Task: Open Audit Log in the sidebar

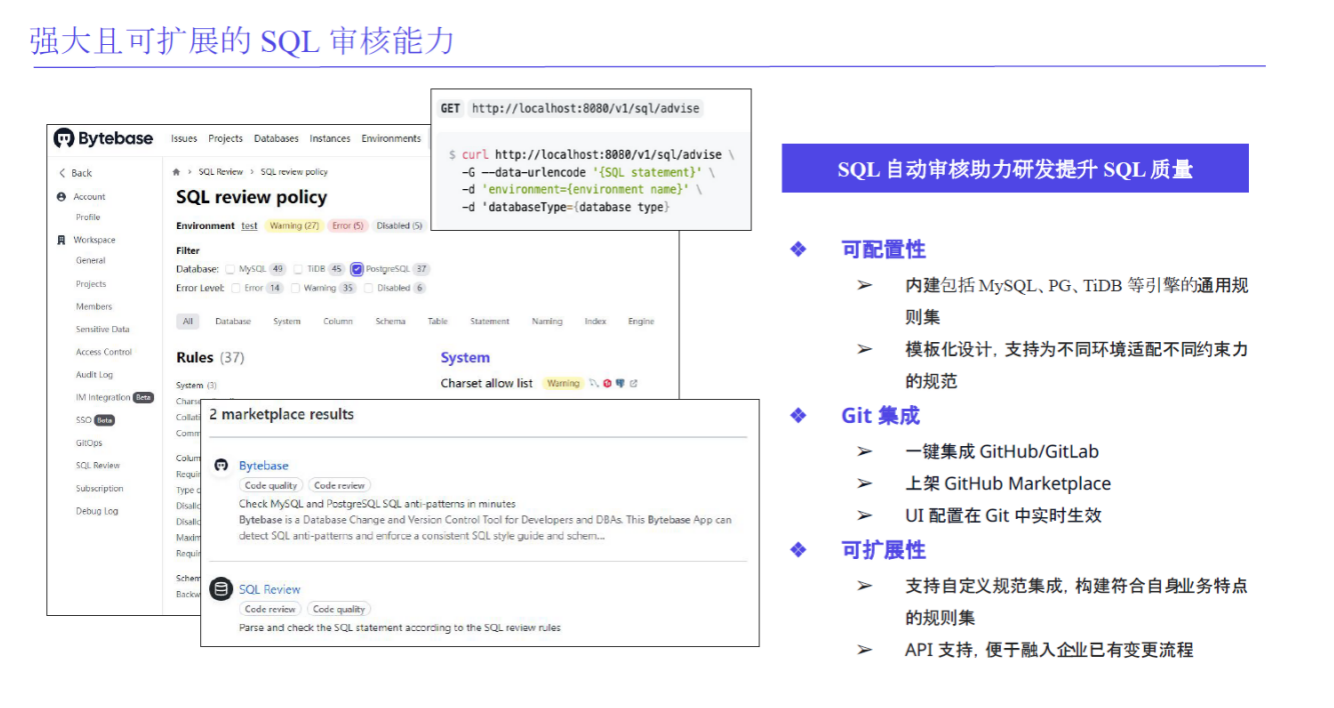Action: click(x=94, y=375)
